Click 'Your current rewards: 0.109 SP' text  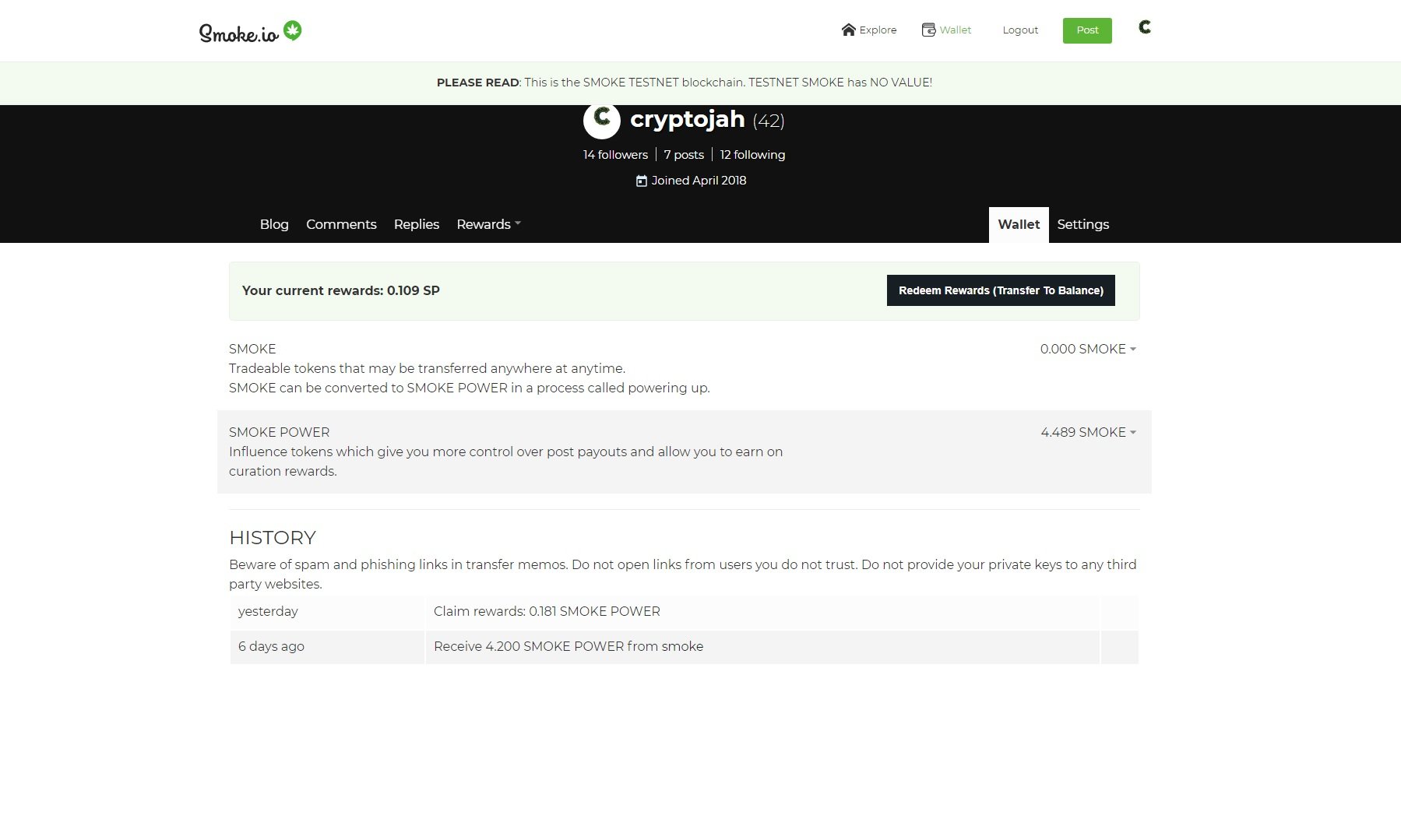tap(341, 290)
